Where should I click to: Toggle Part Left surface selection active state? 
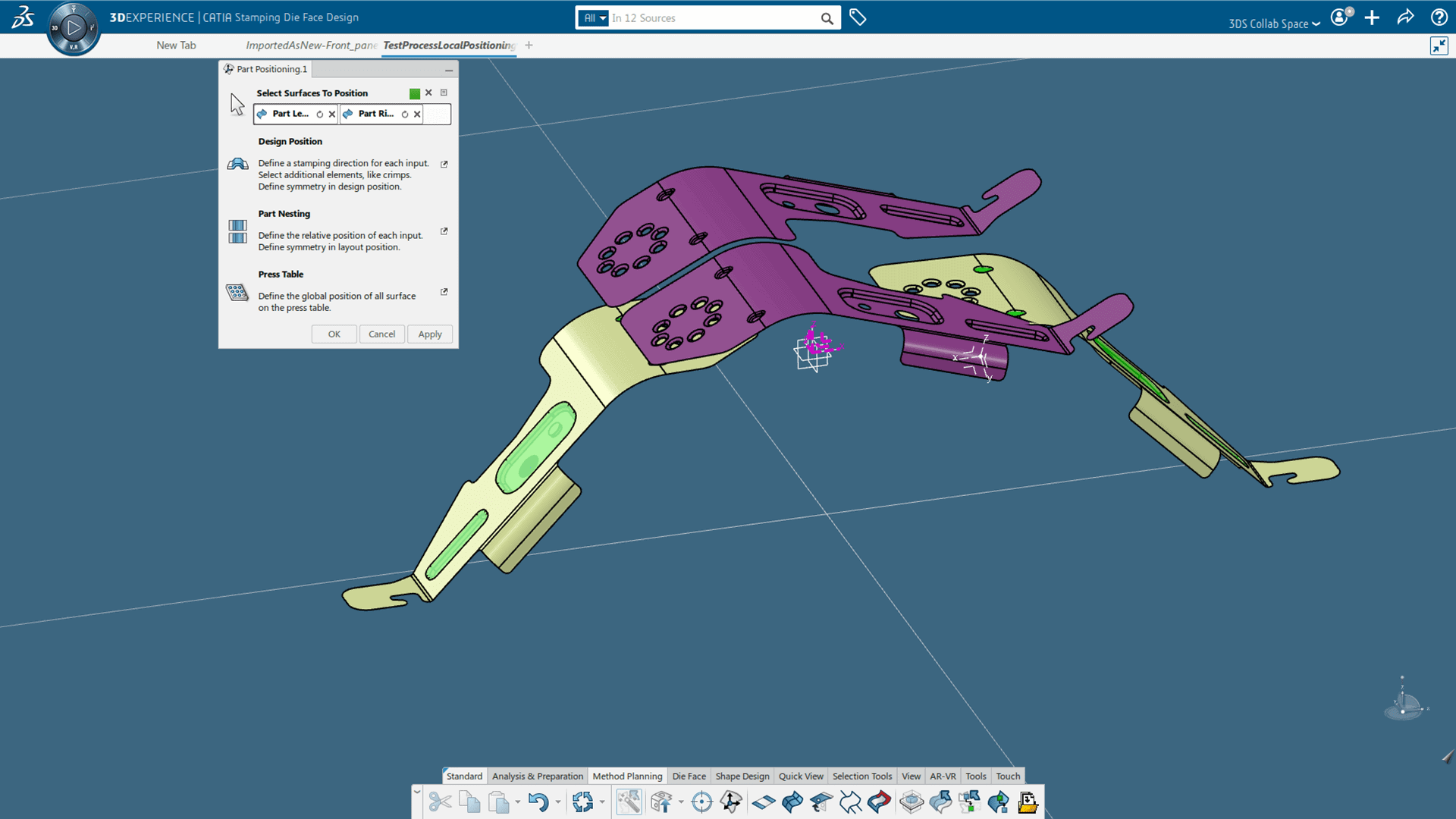[x=321, y=113]
